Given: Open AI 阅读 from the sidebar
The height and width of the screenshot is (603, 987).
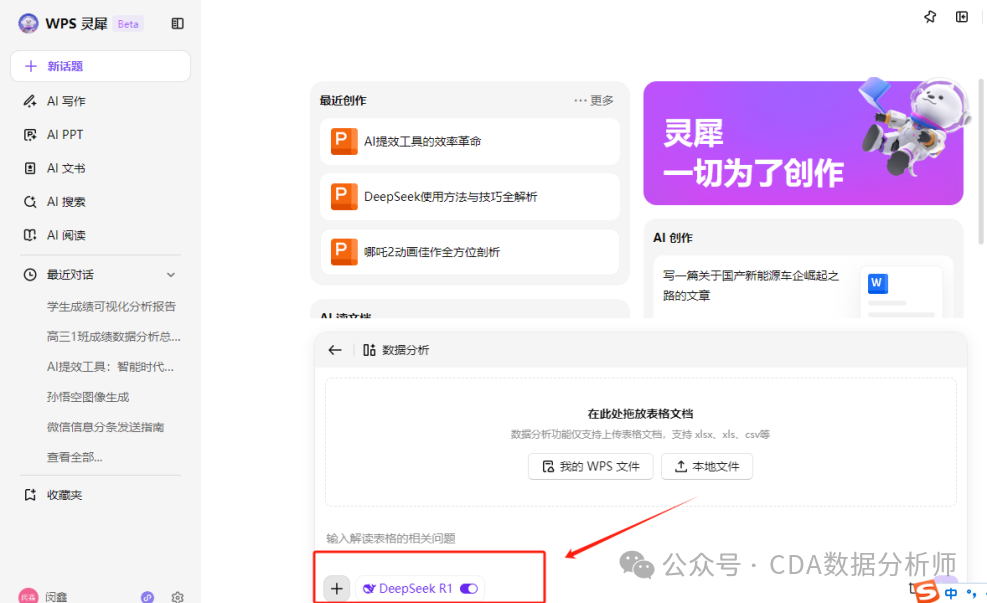Looking at the screenshot, I should [x=66, y=235].
